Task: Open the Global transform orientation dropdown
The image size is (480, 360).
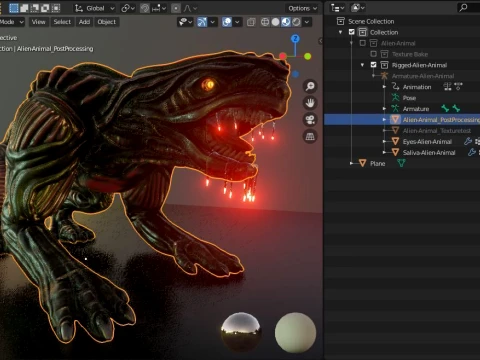Action: coord(95,8)
